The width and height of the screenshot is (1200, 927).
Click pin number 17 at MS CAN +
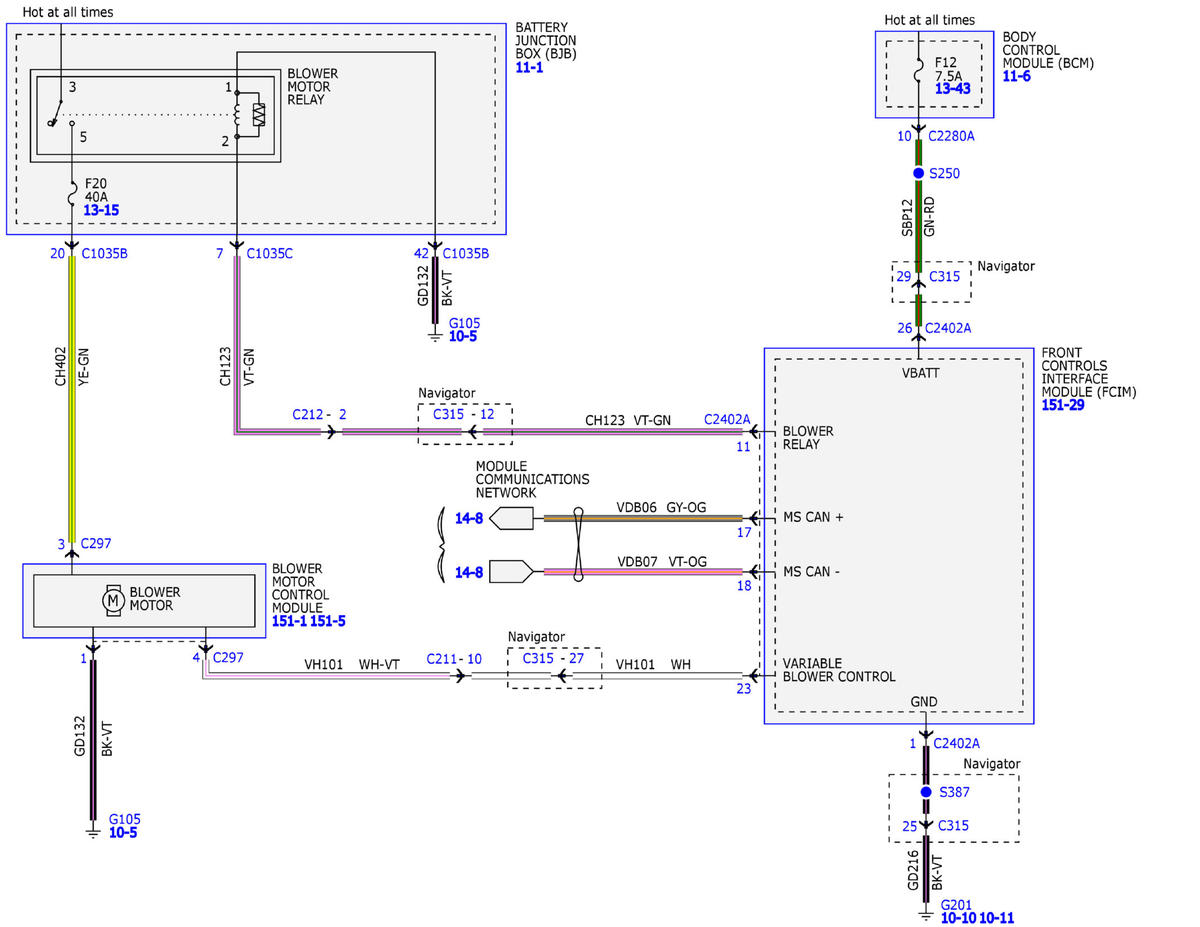743,533
